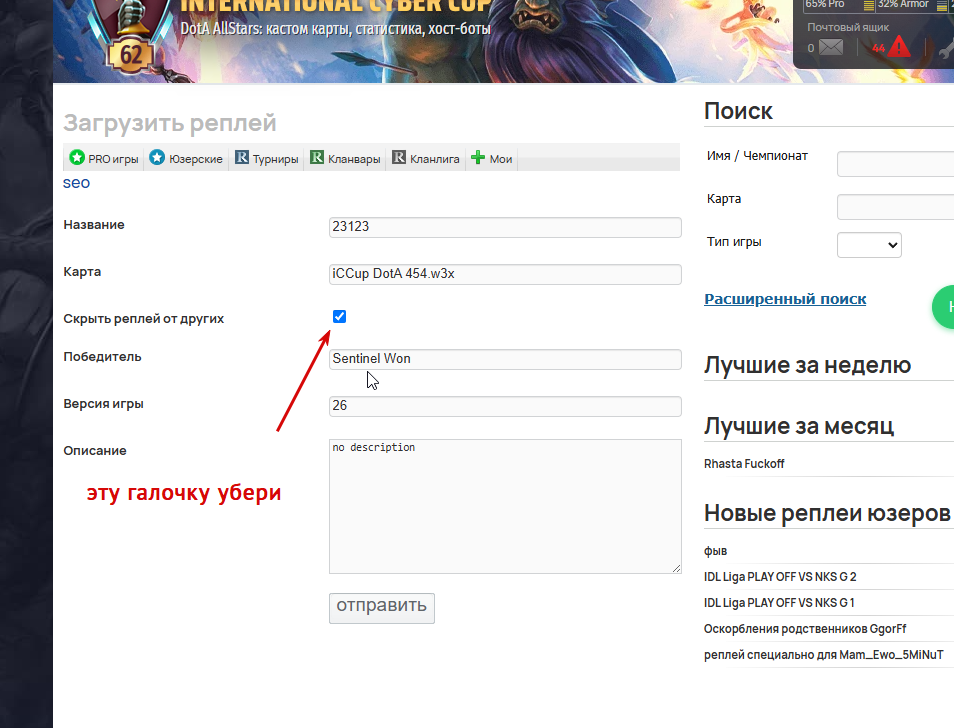The image size is (954, 728).
Task: Click the 44 warnings counter
Action: pyautogui.click(x=878, y=48)
